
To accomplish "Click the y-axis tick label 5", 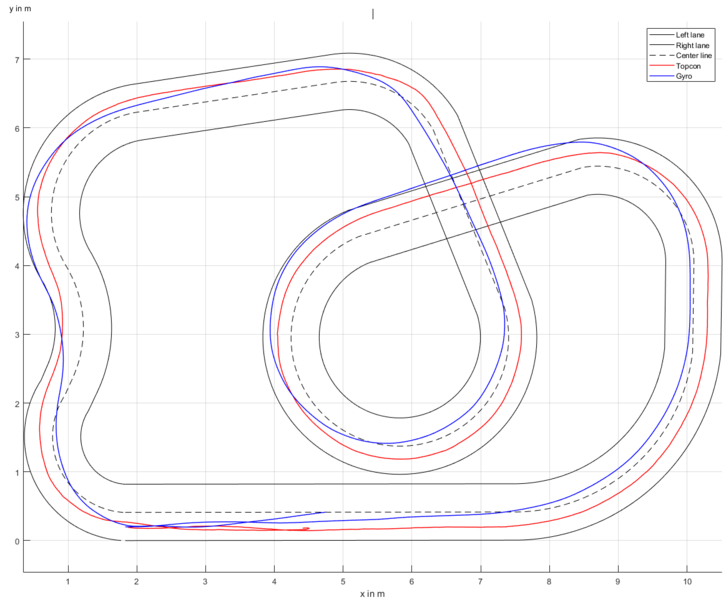I will click(x=17, y=197).
